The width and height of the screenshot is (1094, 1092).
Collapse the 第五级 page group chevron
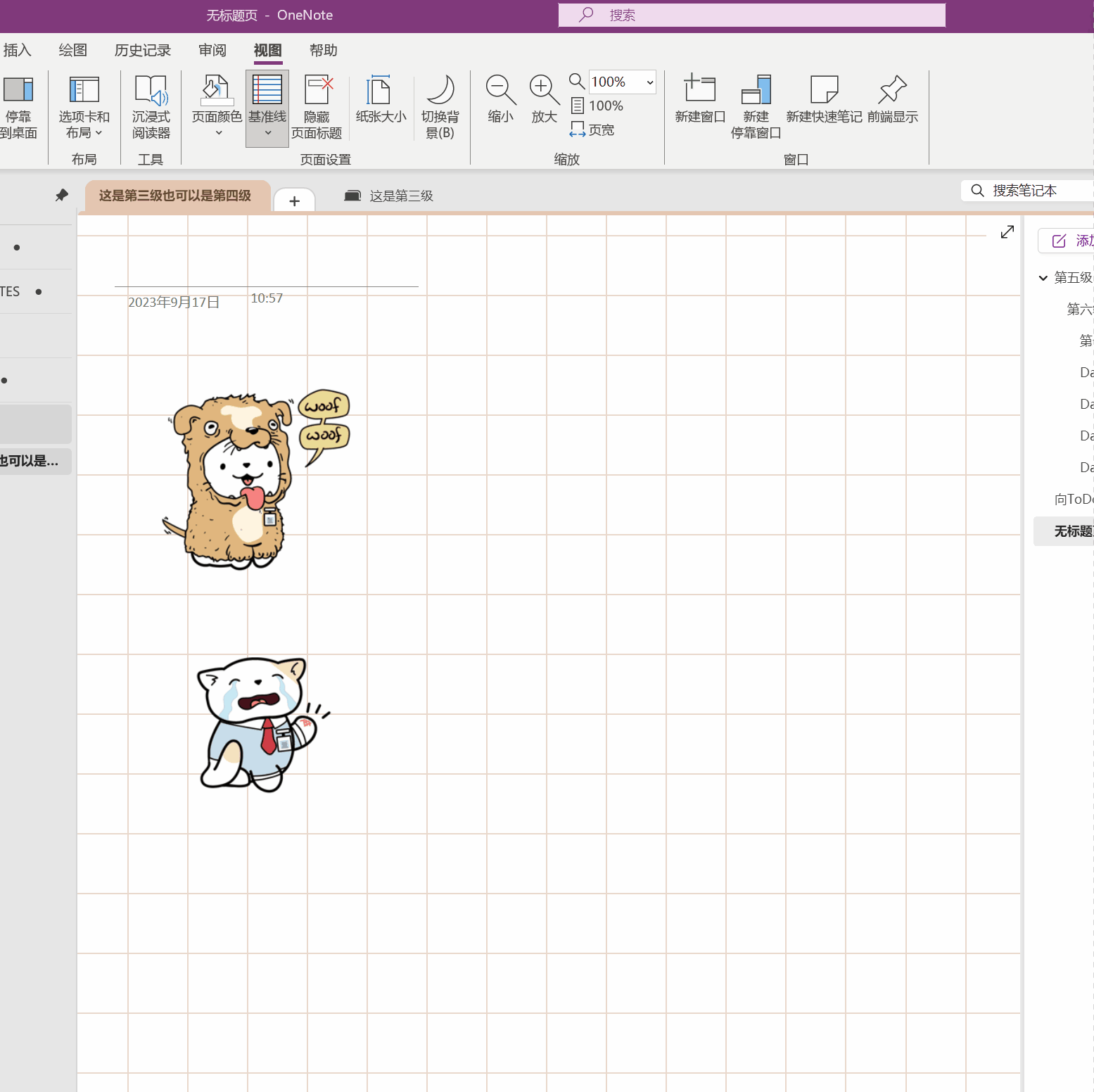[1043, 278]
